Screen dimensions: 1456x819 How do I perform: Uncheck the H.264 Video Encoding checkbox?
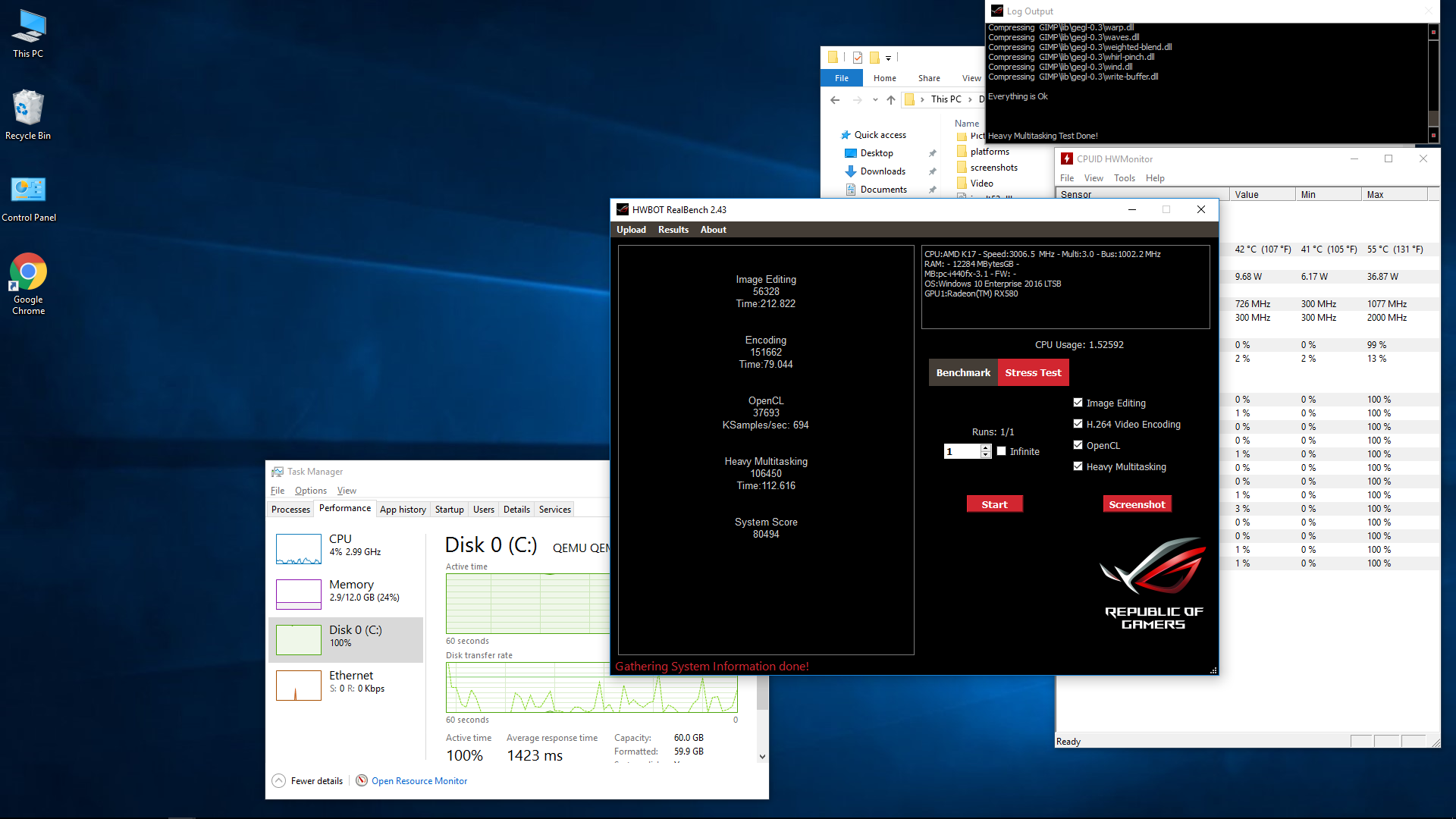coord(1078,424)
